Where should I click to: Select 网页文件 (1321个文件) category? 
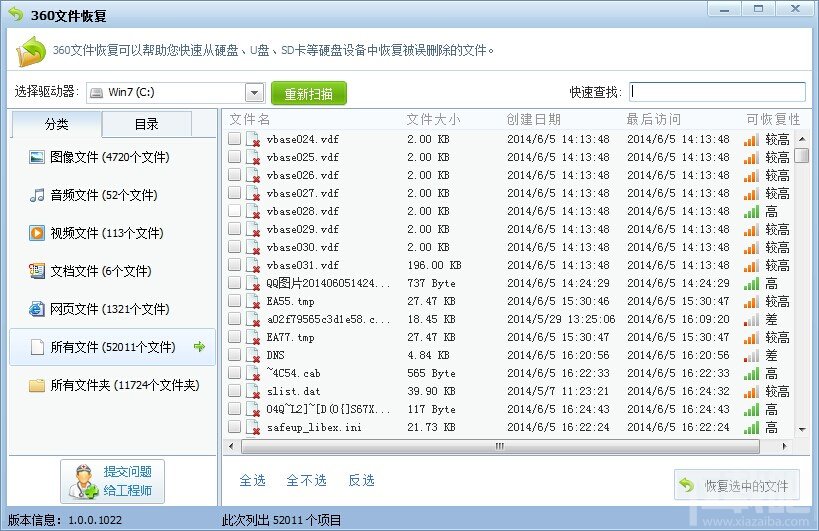[112, 309]
